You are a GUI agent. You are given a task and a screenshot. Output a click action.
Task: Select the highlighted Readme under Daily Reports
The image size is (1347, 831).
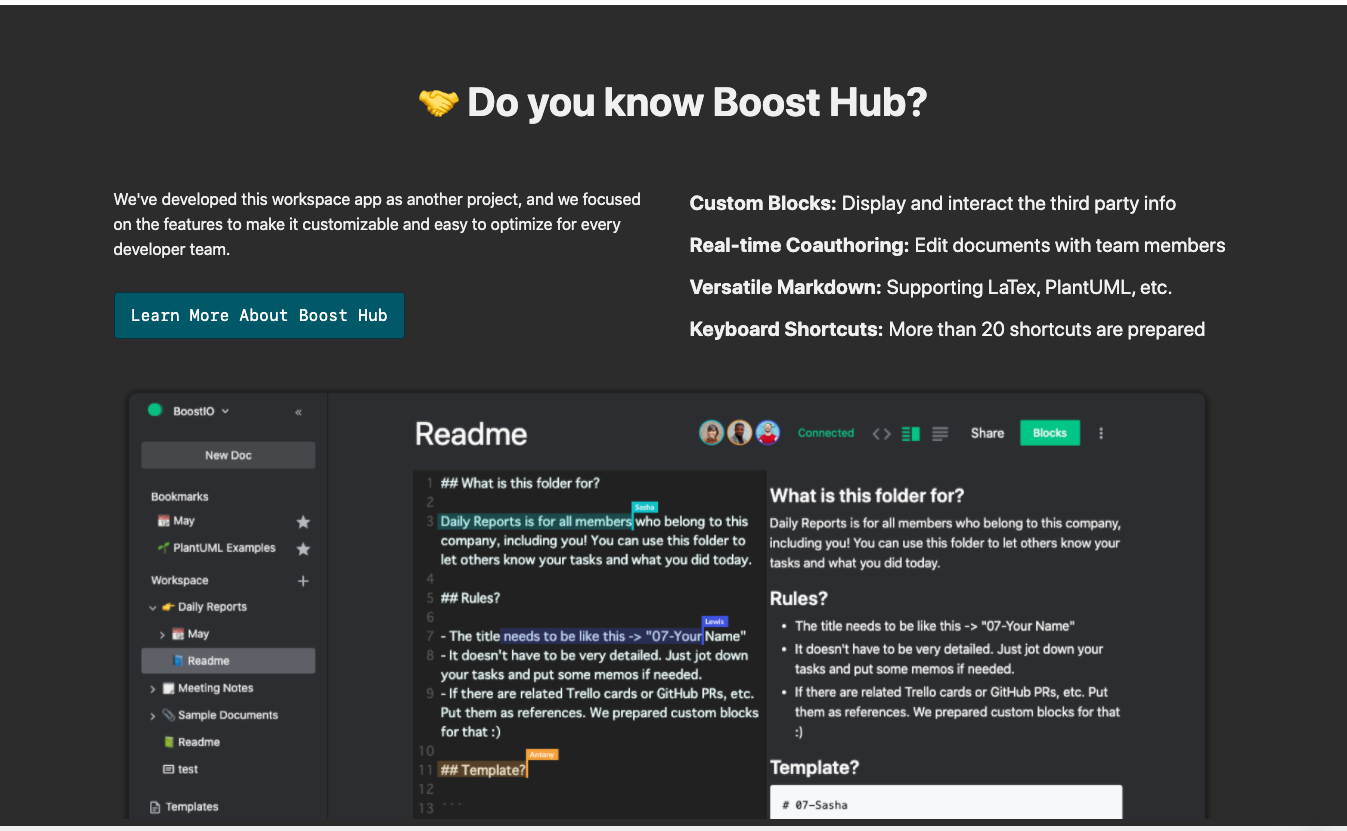tap(228, 661)
